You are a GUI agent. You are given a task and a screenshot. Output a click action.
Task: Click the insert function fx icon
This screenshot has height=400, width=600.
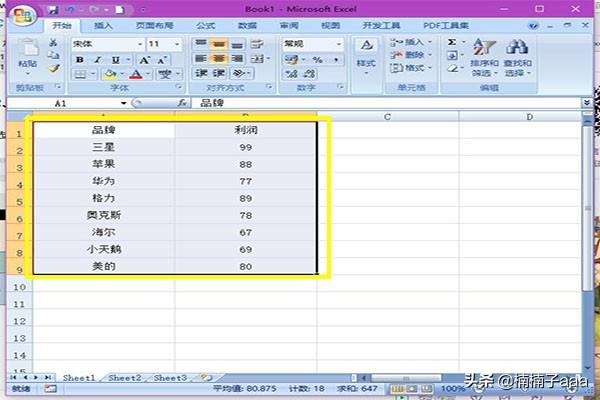click(182, 103)
